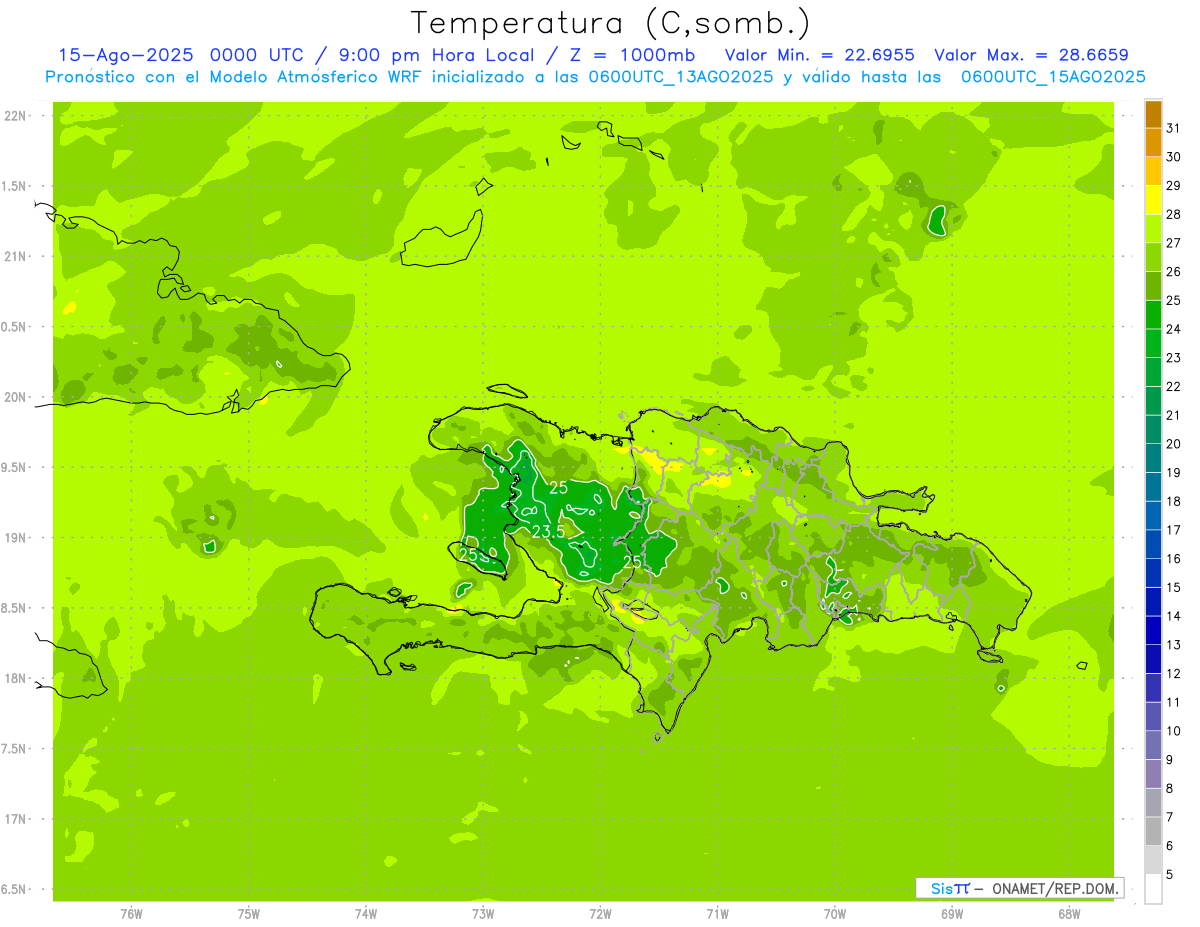Click the "76W" longitude label
Screen dimensions: 1200x927
131,914
